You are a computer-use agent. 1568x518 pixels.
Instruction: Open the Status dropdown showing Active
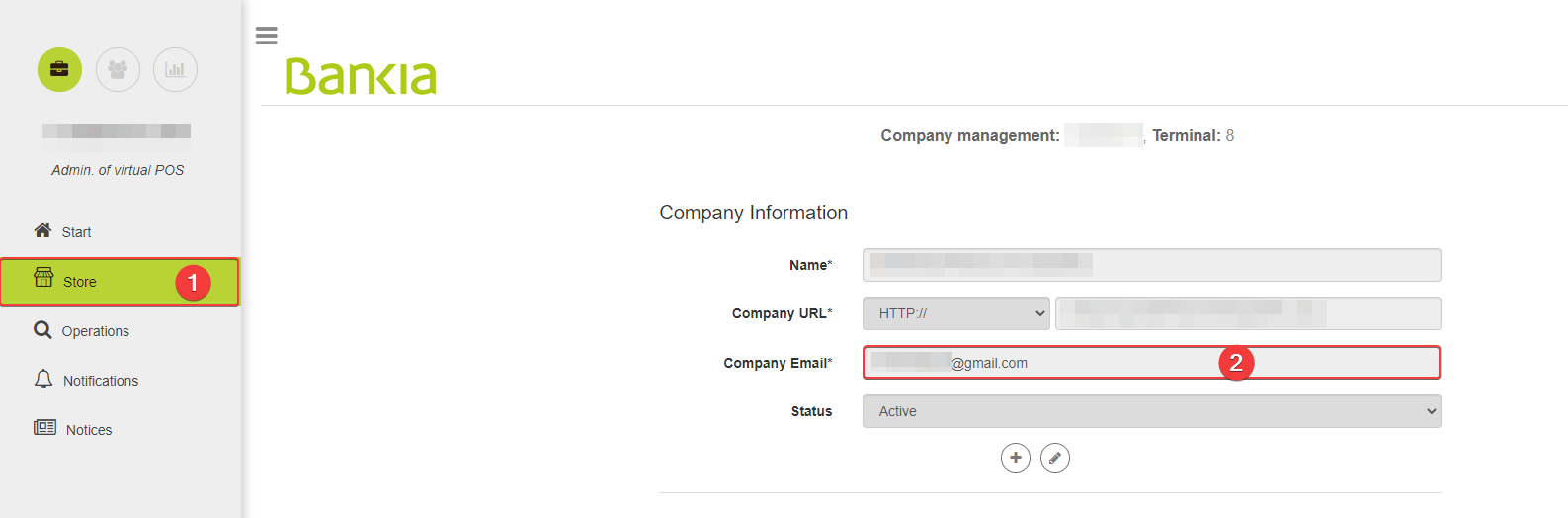(x=1151, y=411)
